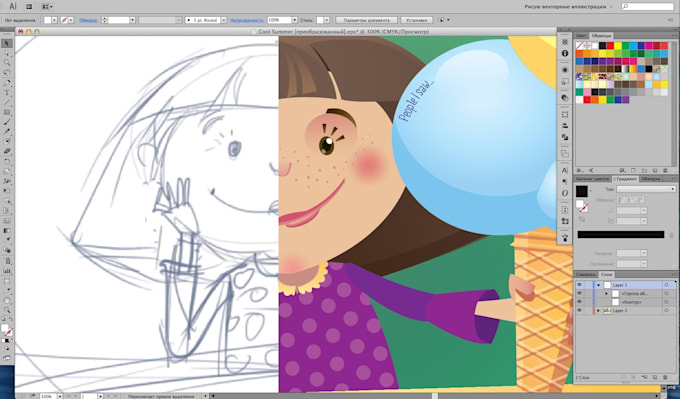Open the Pathfinder panel icon in dock

coord(565,137)
